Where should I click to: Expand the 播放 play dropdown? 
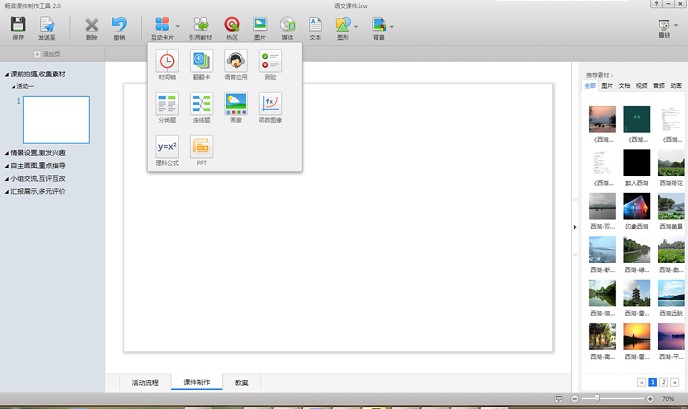point(676,25)
